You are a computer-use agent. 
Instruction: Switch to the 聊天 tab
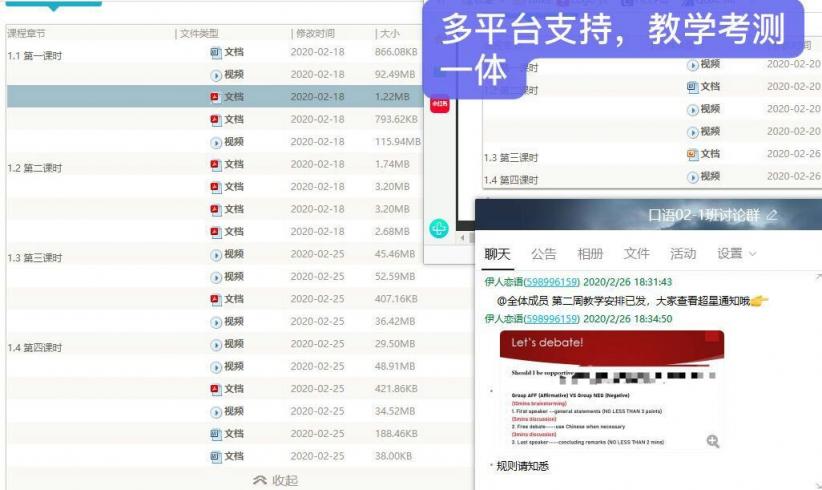[497, 255]
